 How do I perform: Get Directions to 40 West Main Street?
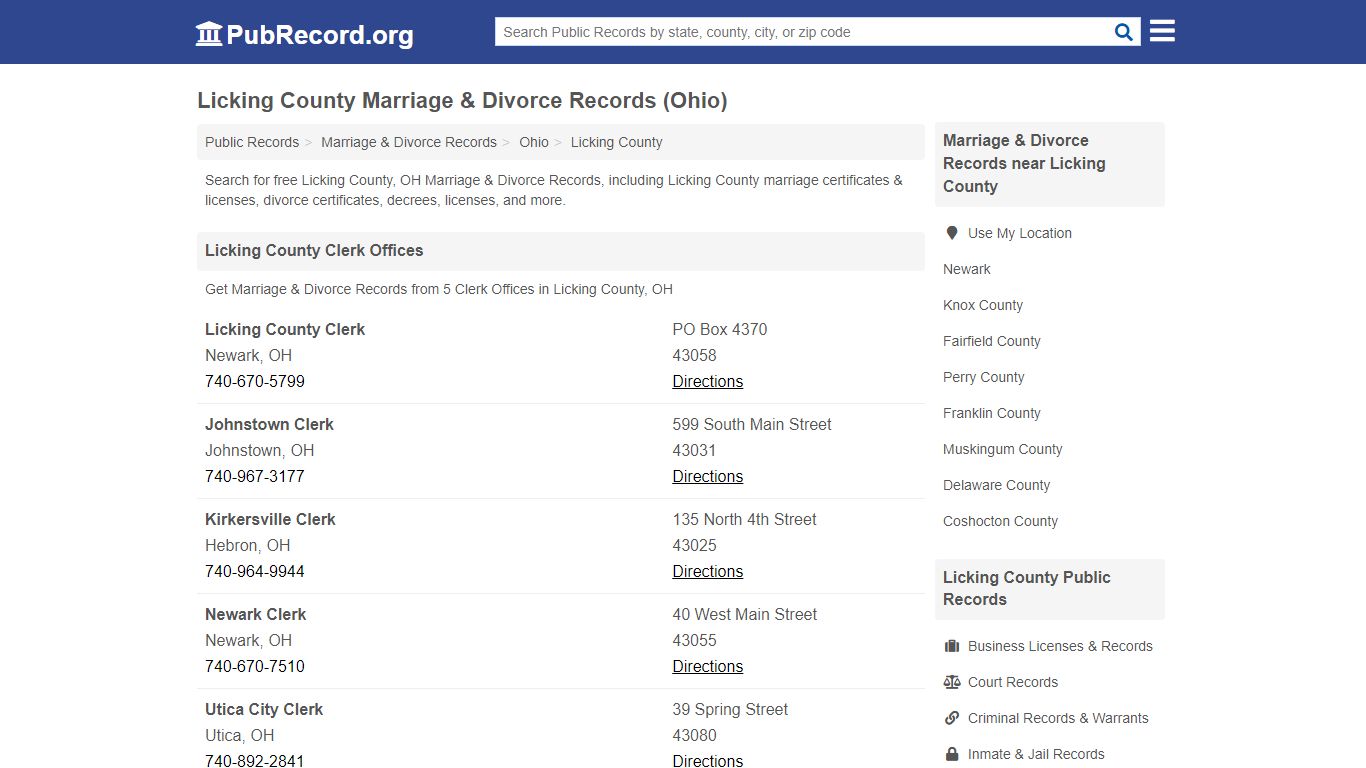[x=708, y=666]
